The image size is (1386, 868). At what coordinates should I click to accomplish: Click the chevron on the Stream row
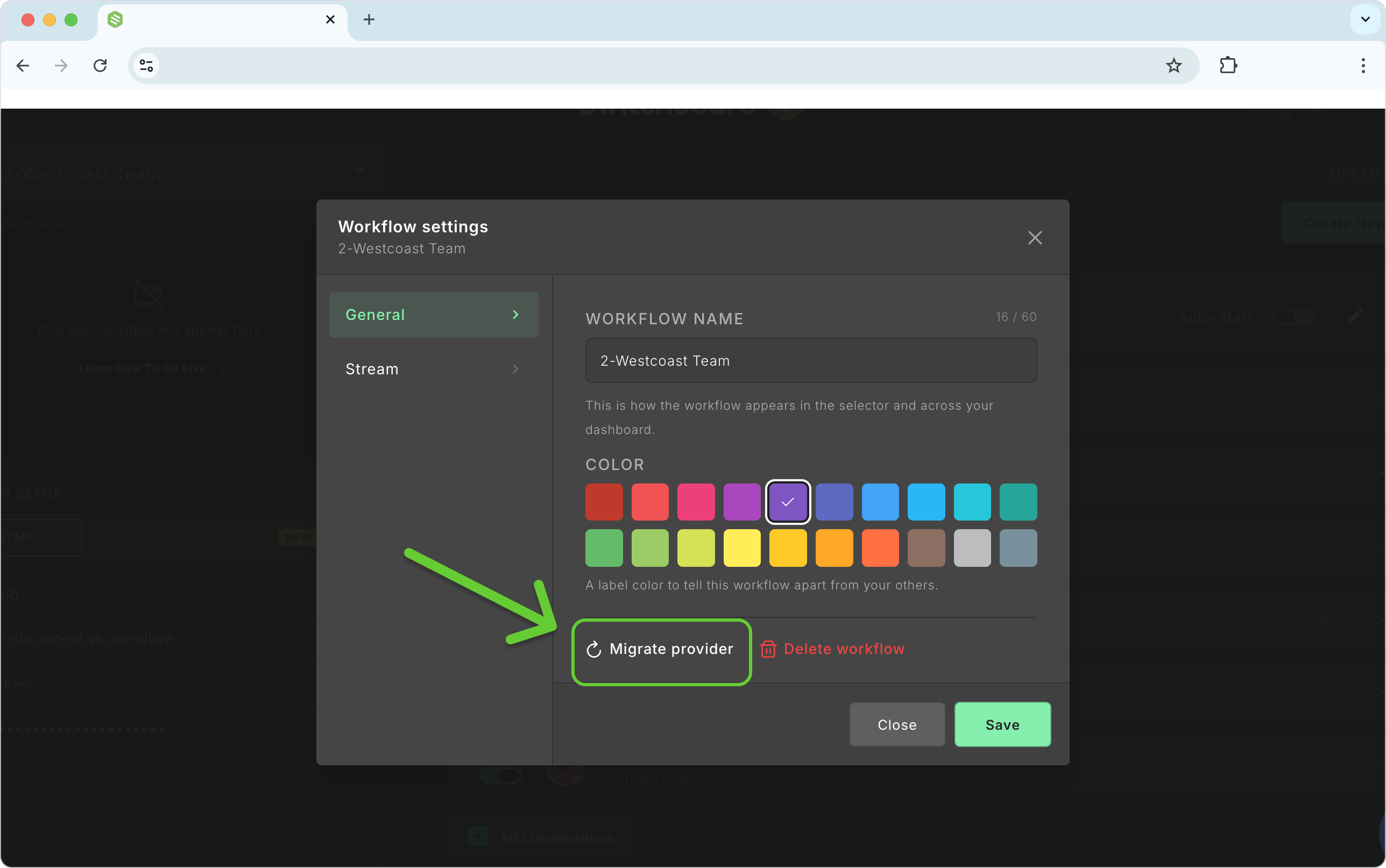[x=515, y=368]
